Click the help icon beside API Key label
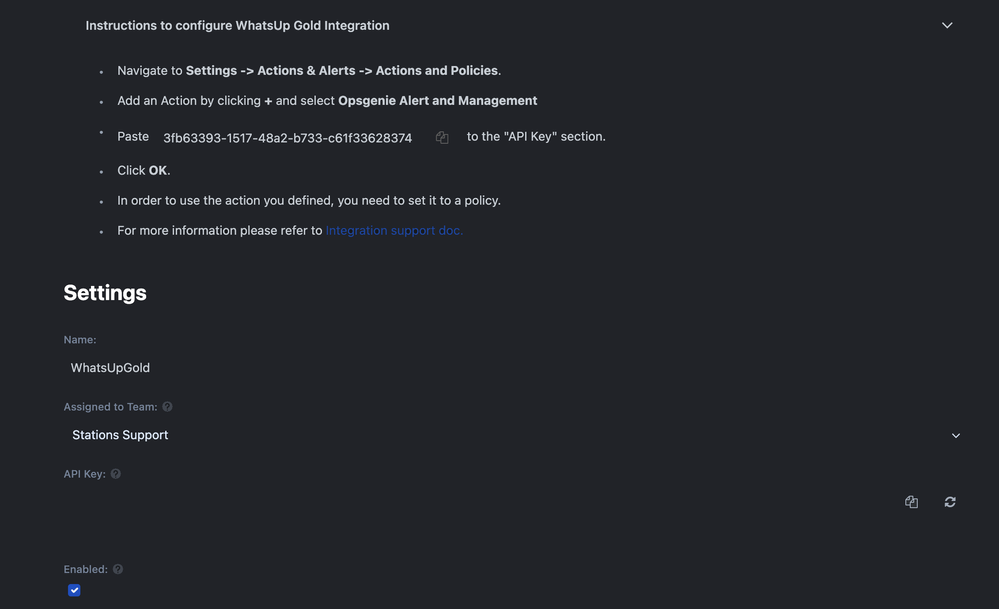 point(115,473)
